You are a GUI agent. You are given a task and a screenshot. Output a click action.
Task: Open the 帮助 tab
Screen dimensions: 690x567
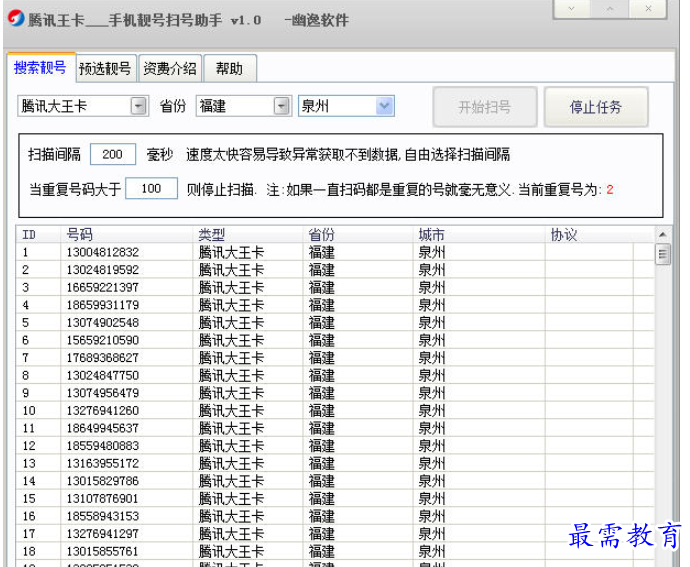click(230, 69)
